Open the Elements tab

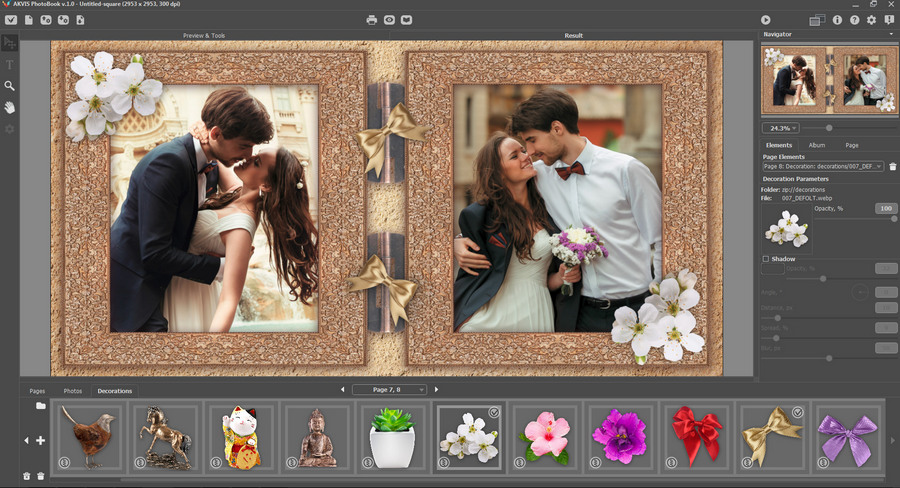point(779,145)
